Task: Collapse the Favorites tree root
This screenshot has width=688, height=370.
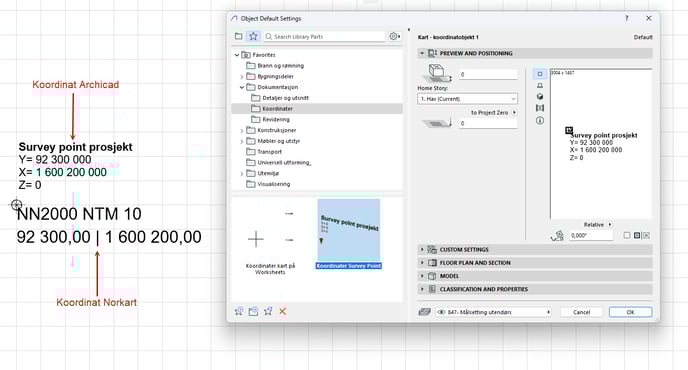Action: click(237, 55)
